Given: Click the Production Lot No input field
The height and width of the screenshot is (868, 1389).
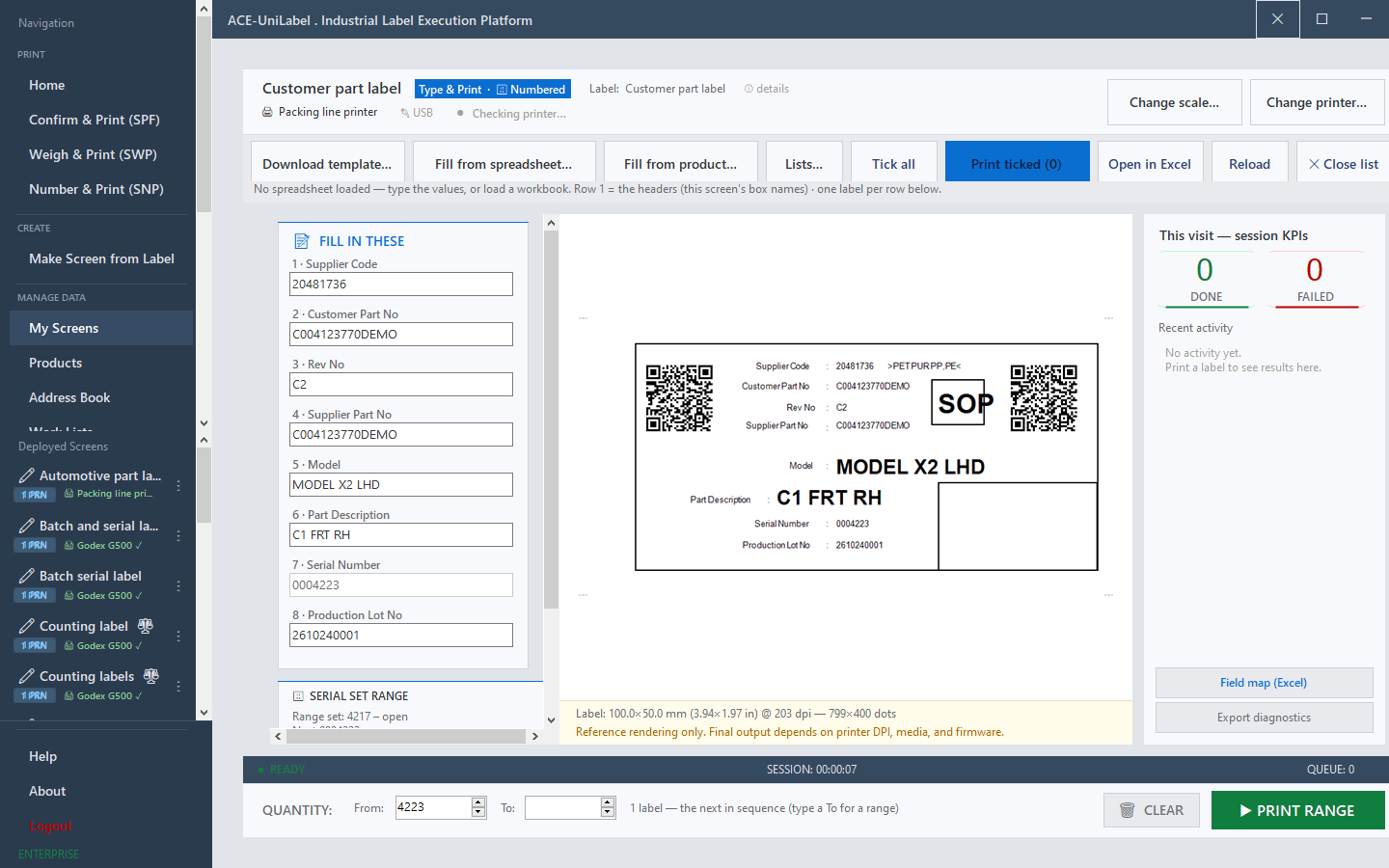Looking at the screenshot, I should click(x=401, y=635).
